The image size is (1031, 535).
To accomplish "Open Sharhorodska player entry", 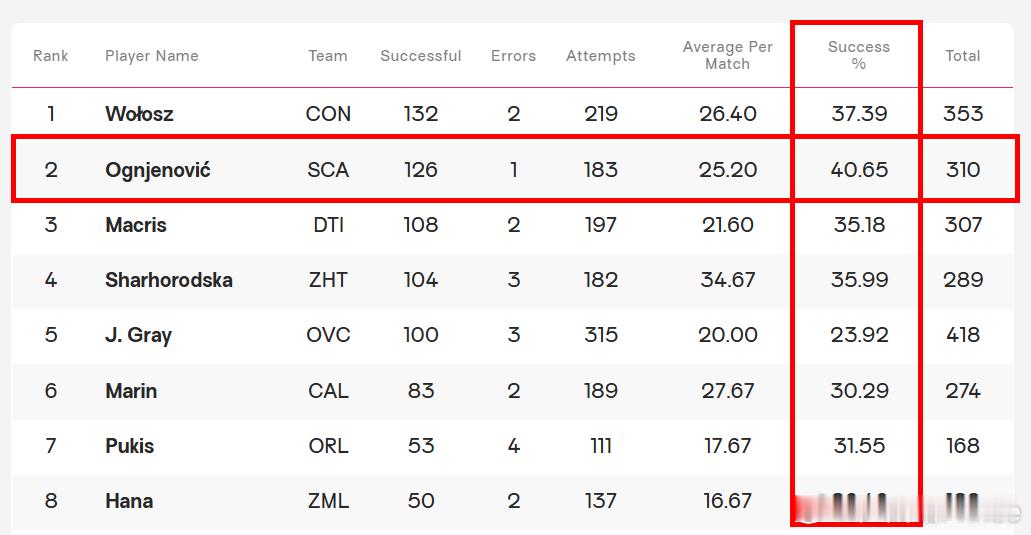I will (169, 280).
